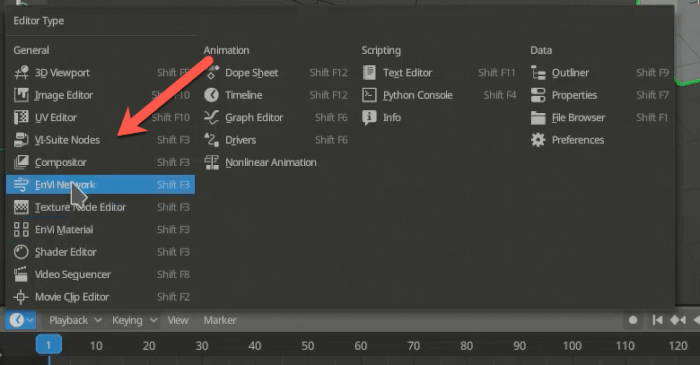Viewport: 700px width, 365px height.
Task: Choose Nonlinear Animation from the menu
Action: point(271,162)
